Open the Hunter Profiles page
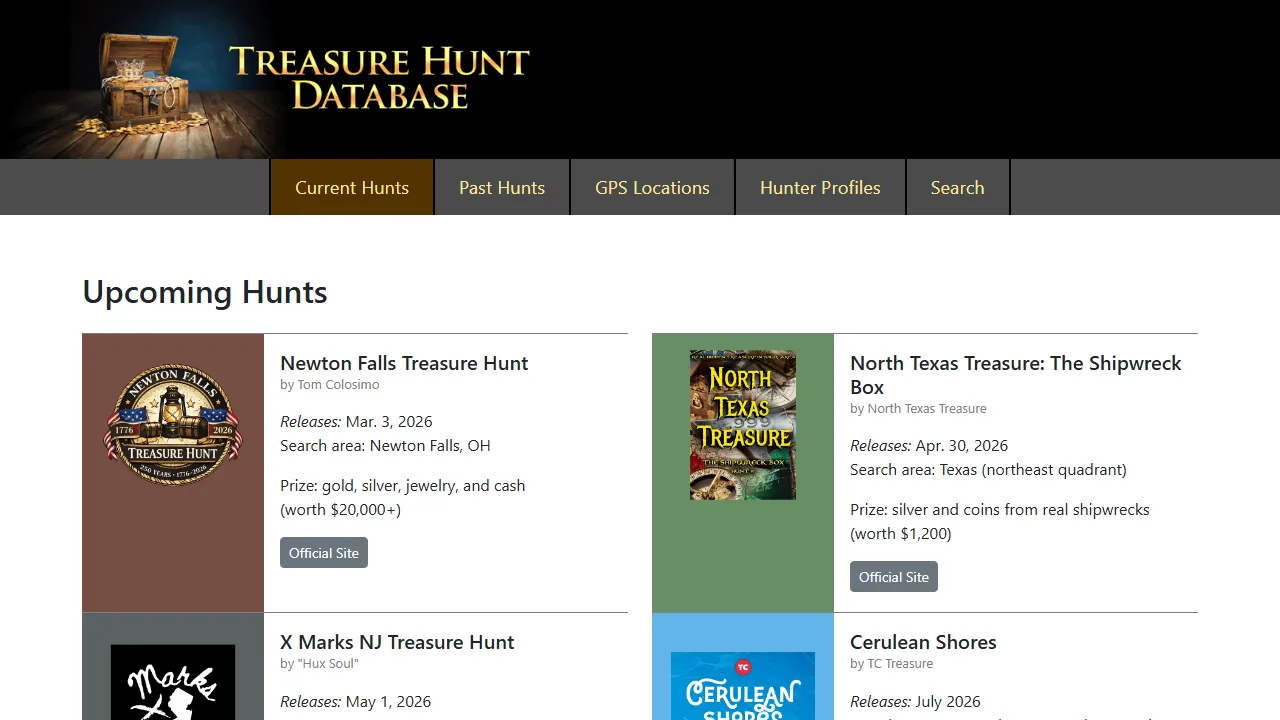 820,187
